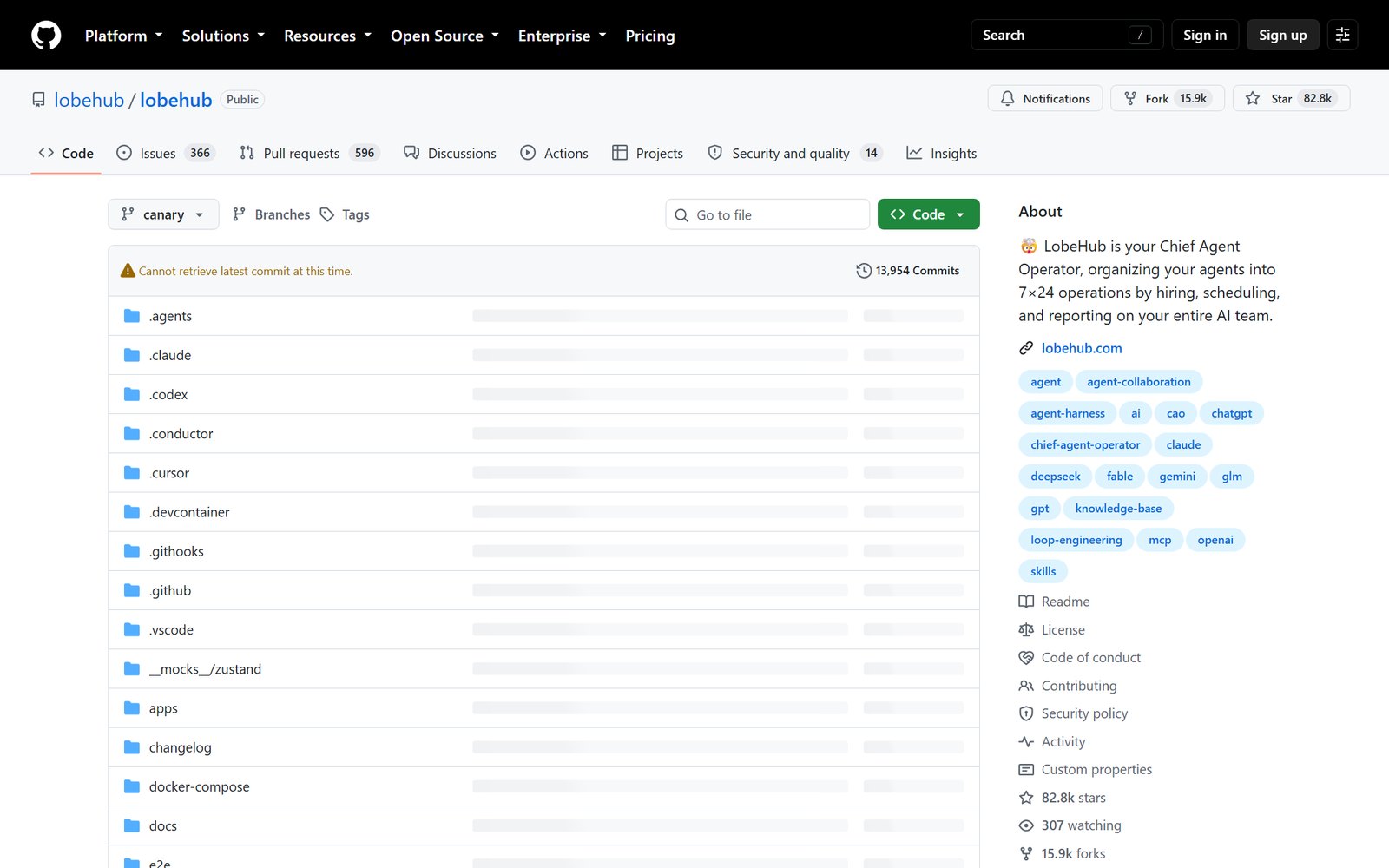Click the .githooks folder icon
1389x868 pixels.
[x=132, y=551]
